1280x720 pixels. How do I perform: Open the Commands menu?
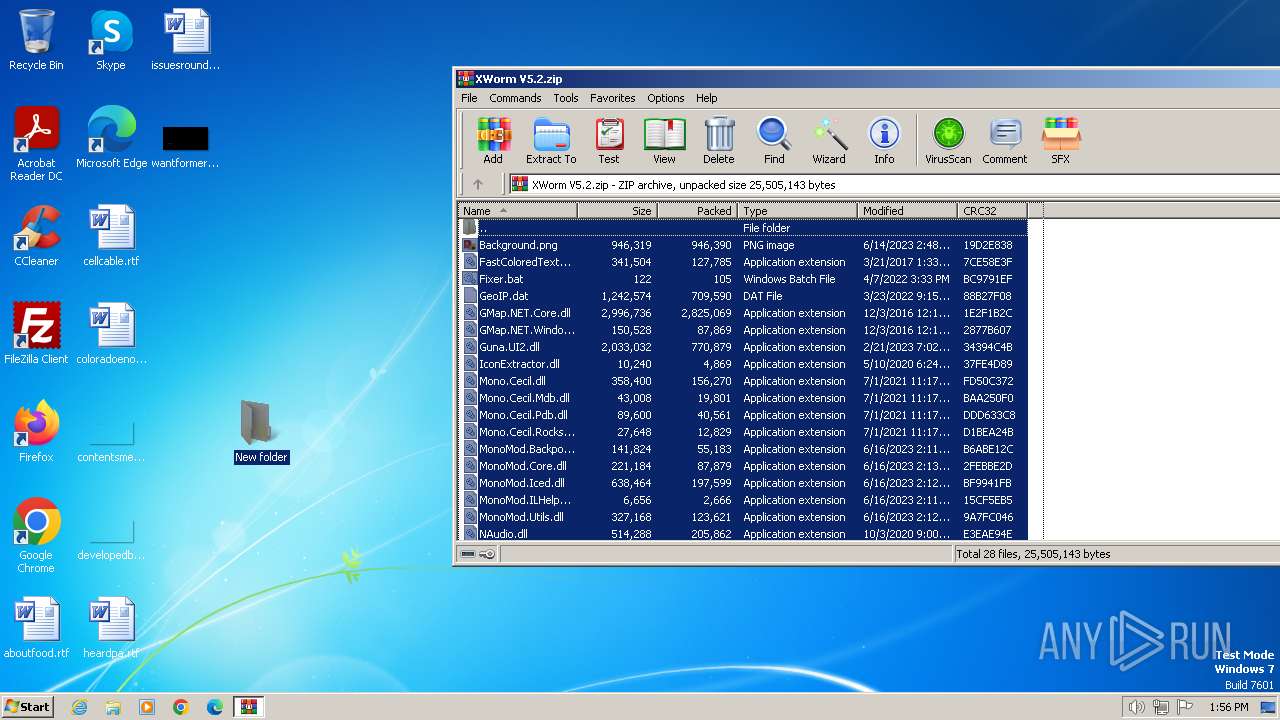[515, 98]
